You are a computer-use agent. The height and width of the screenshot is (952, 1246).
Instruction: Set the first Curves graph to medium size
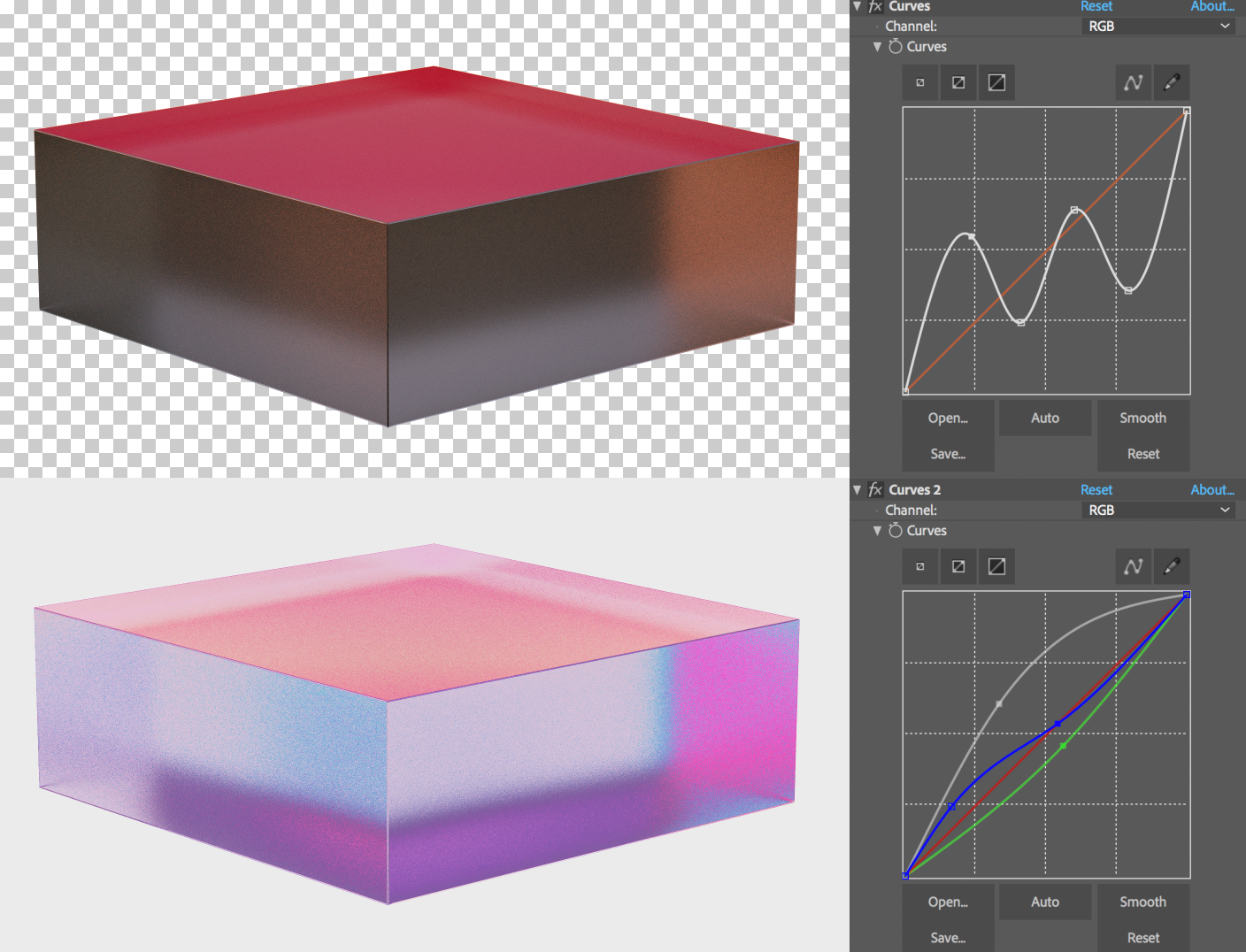[x=958, y=82]
